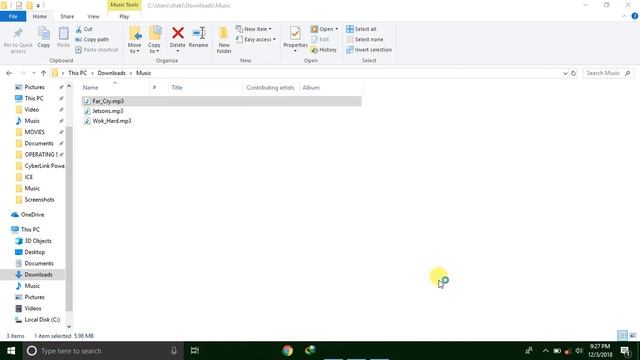The width and height of the screenshot is (640, 360).
Task: Open file Properties
Action: [295, 38]
